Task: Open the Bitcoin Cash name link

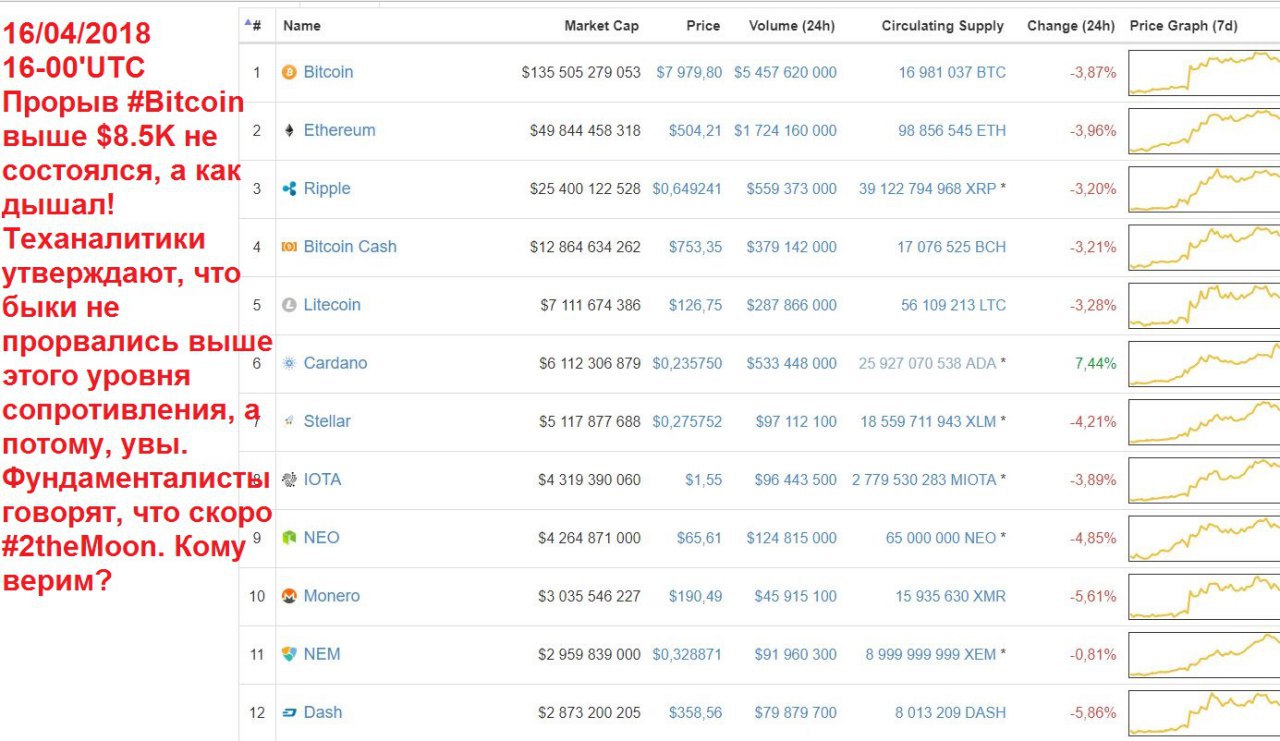Action: click(350, 246)
